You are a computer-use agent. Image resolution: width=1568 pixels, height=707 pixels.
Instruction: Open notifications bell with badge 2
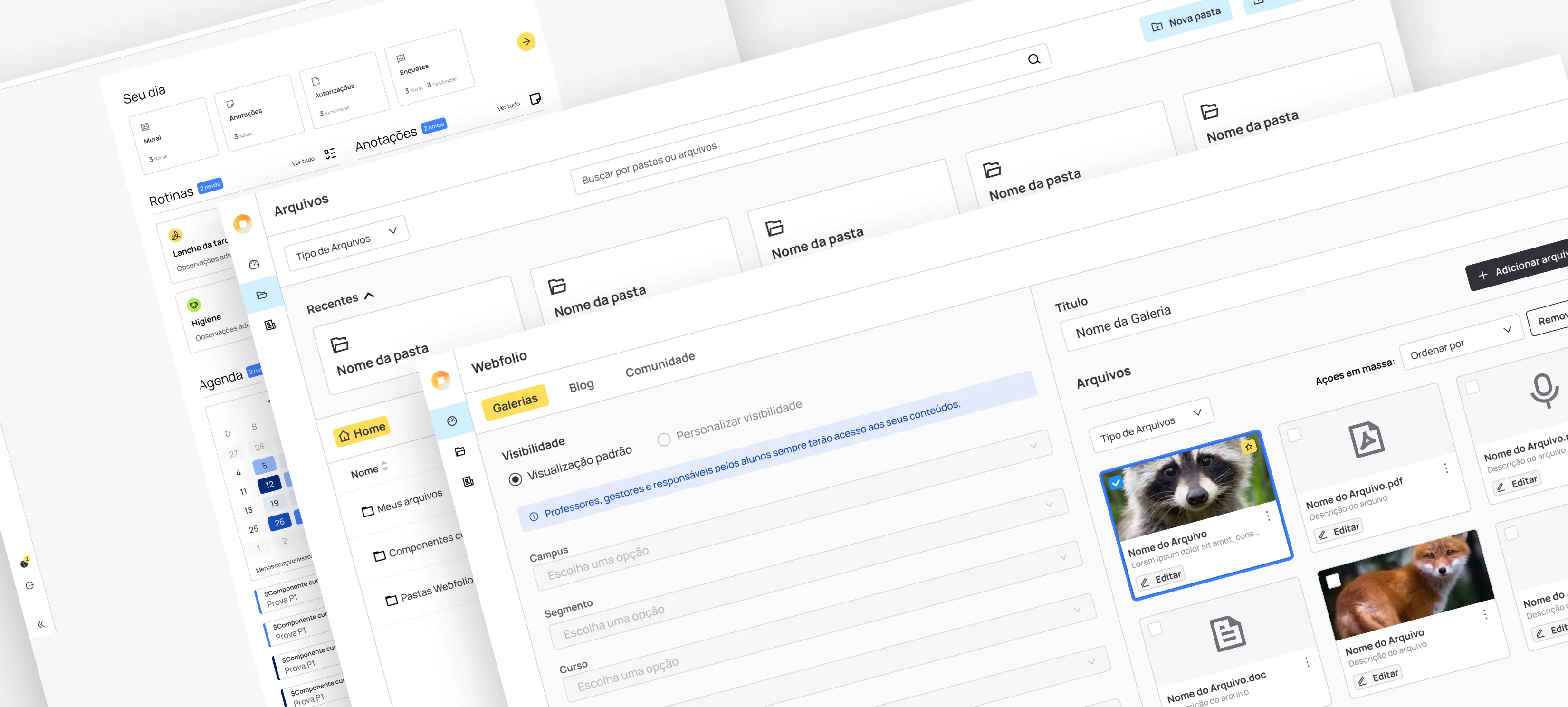[x=24, y=563]
